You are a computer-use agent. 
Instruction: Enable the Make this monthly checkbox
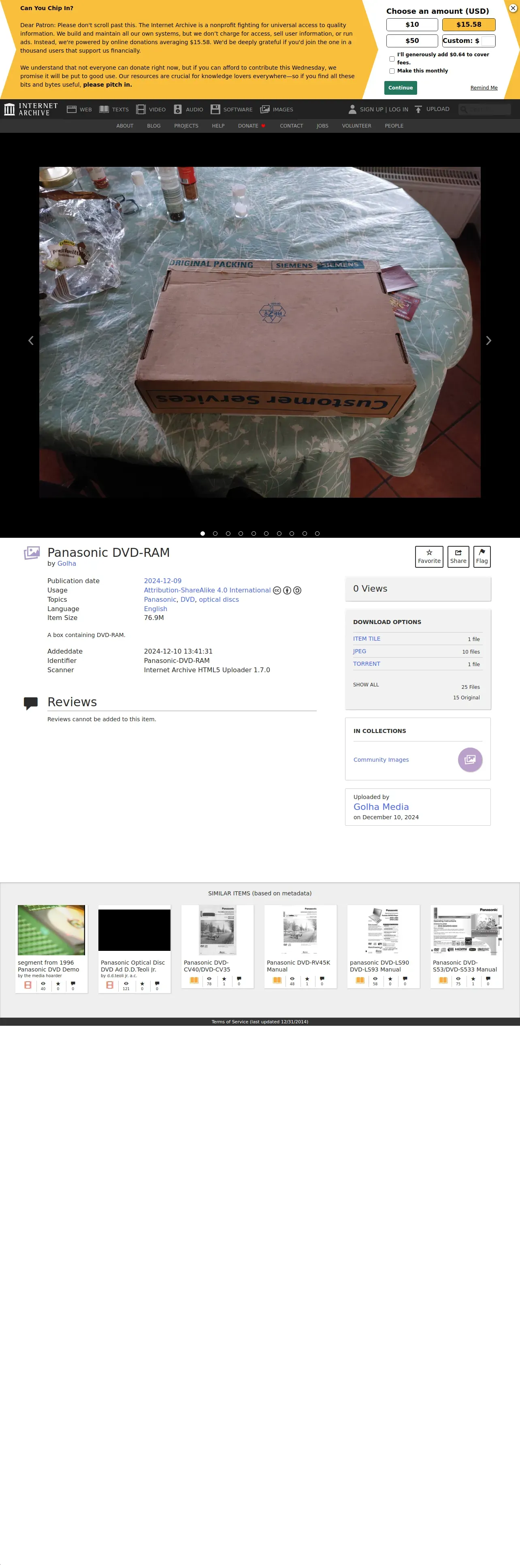tap(392, 71)
